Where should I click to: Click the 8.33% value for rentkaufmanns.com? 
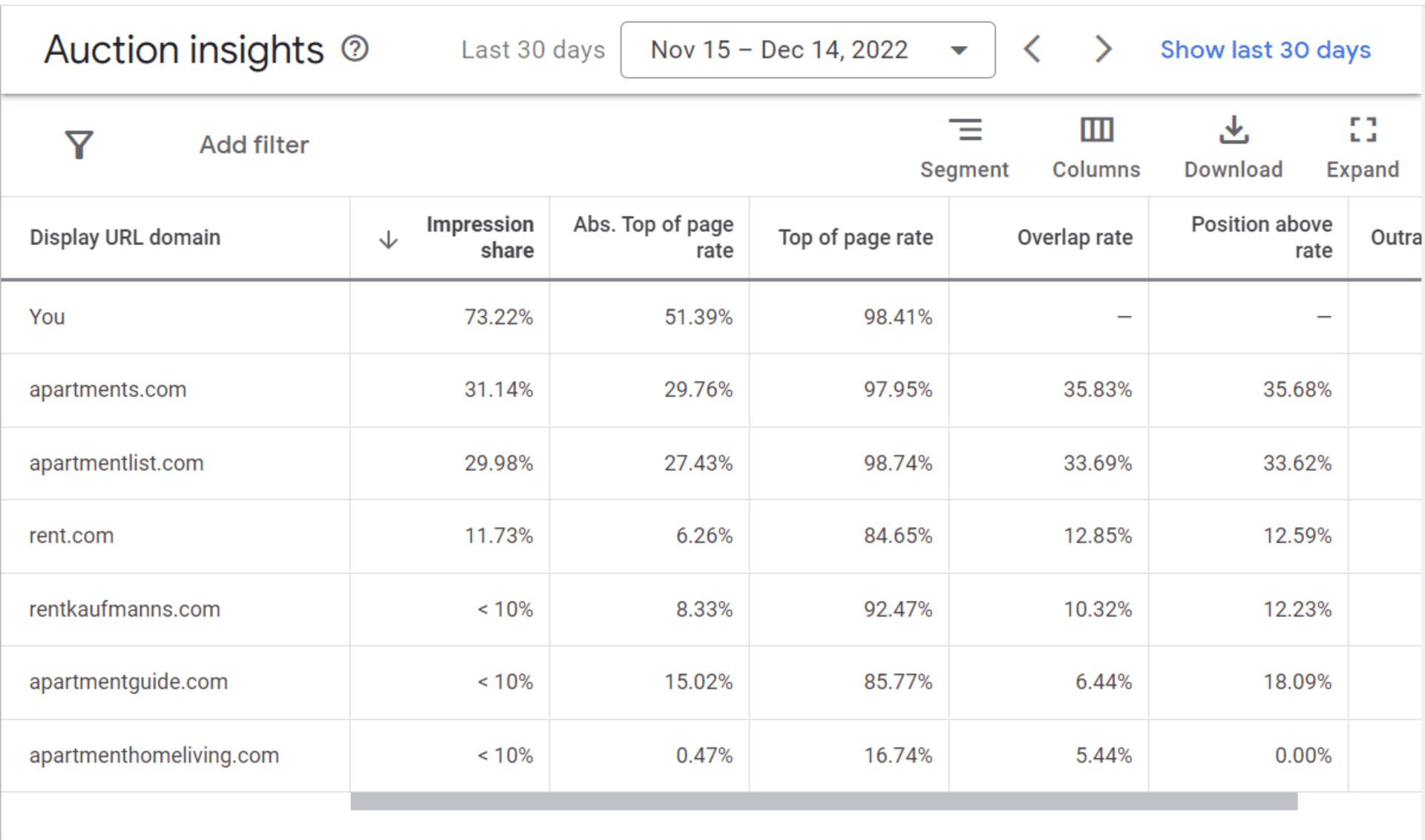click(x=704, y=609)
